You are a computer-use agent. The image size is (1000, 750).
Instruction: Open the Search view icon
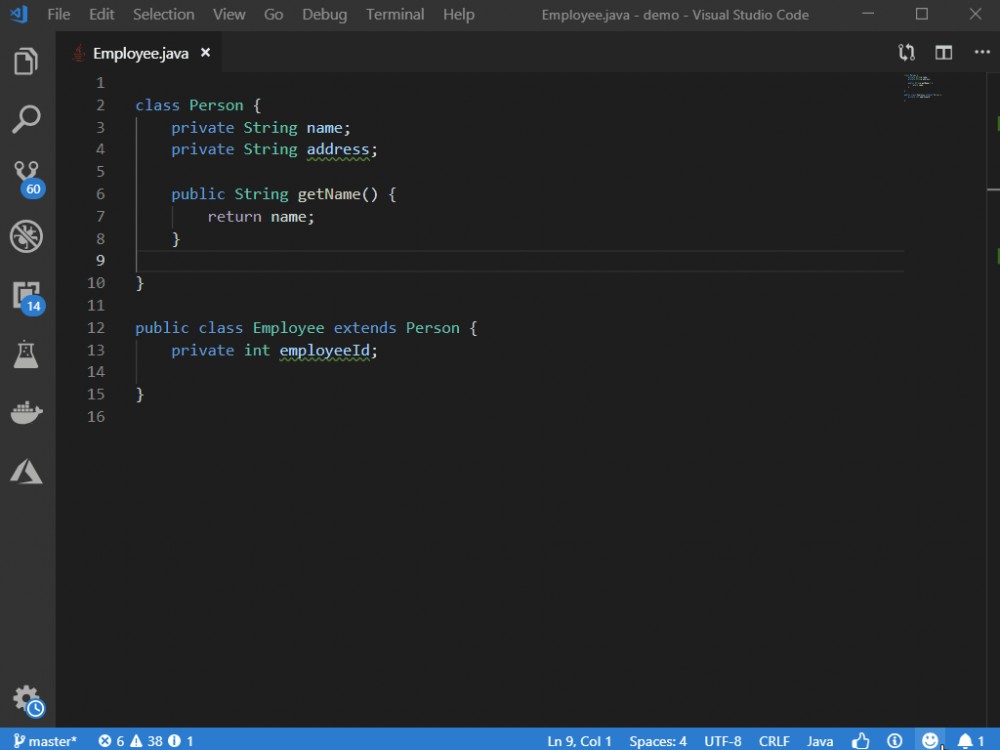click(26, 119)
